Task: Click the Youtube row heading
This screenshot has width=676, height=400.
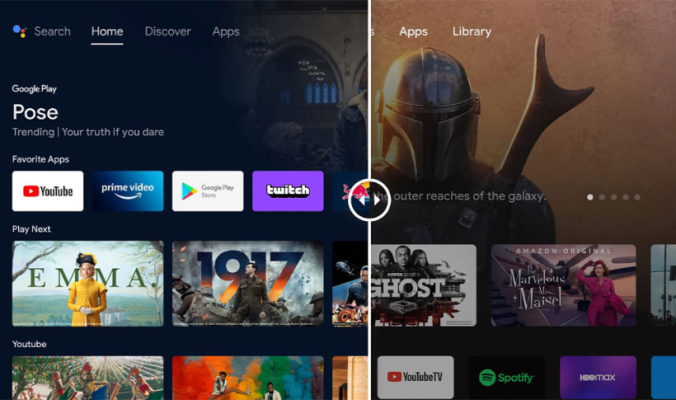Action: click(29, 344)
